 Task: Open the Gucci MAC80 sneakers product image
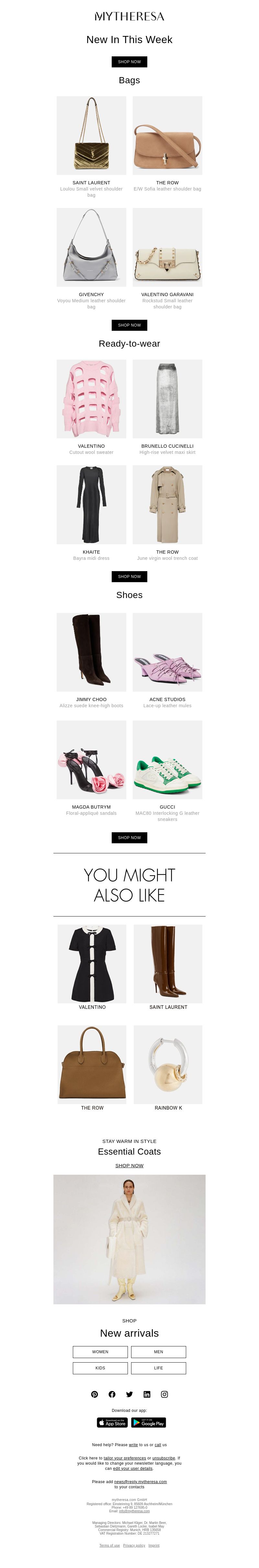[167, 760]
